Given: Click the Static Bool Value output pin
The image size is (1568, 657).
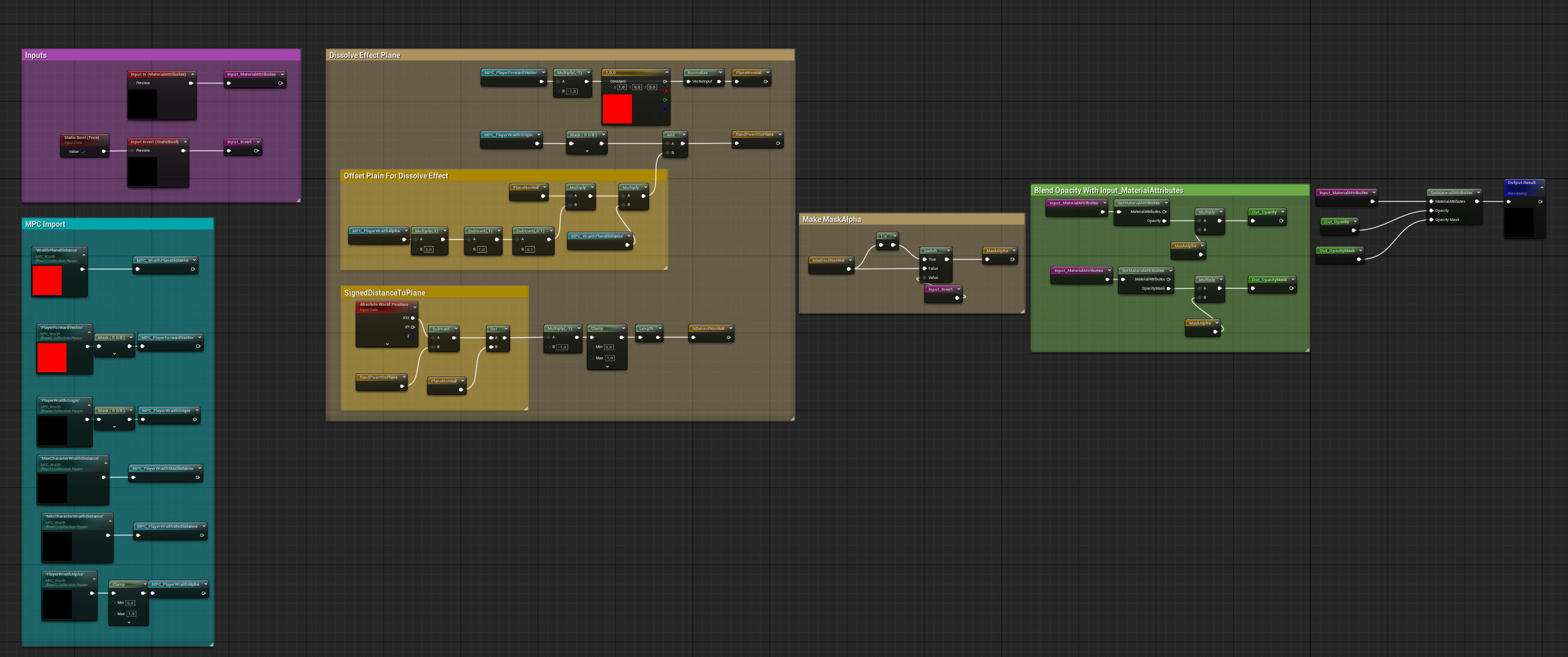Looking at the screenshot, I should coord(104,151).
